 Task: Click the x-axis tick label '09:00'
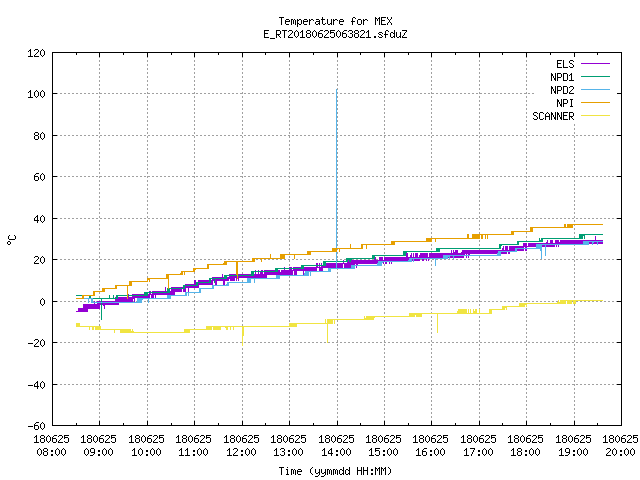[98, 452]
